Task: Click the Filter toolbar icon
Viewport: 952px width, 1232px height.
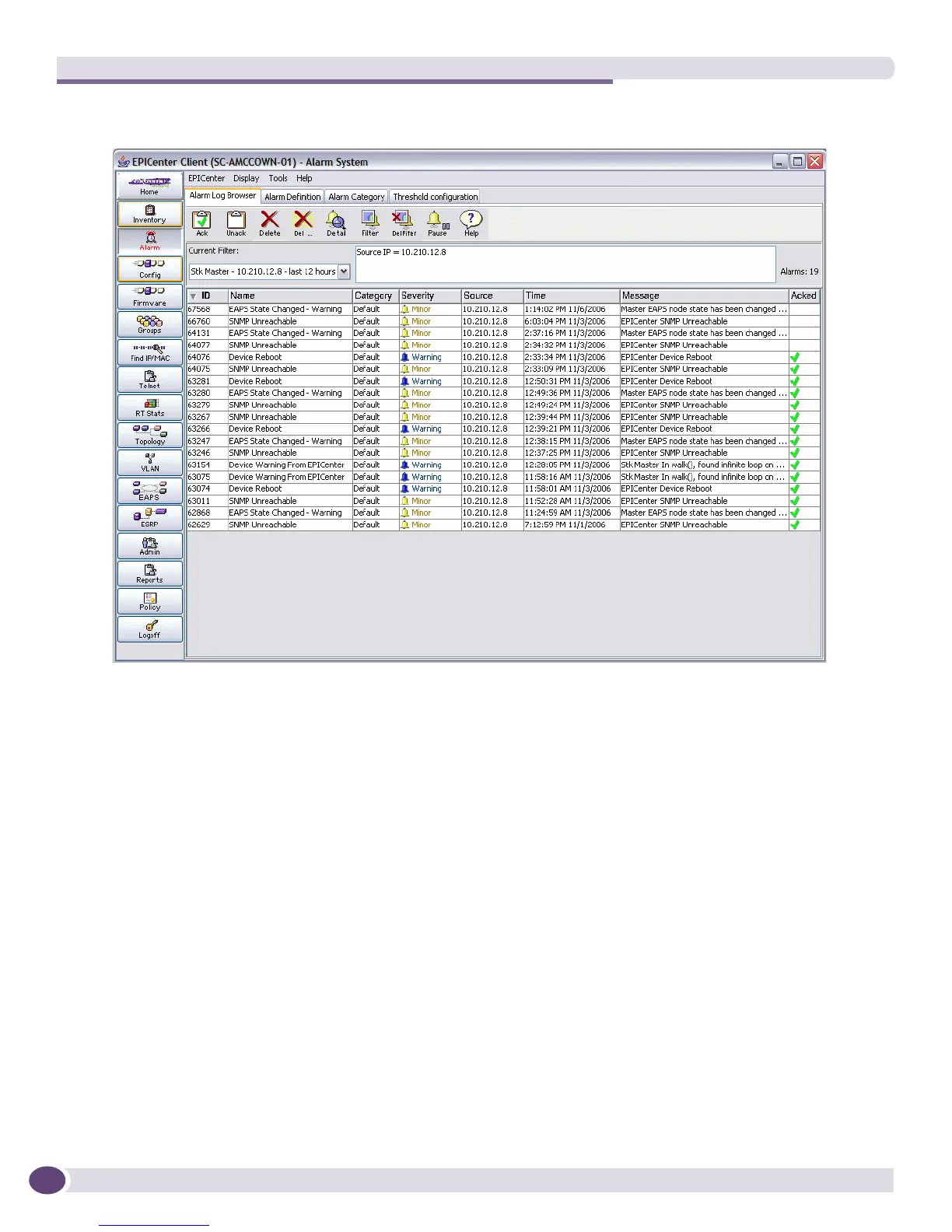Action: click(x=370, y=223)
